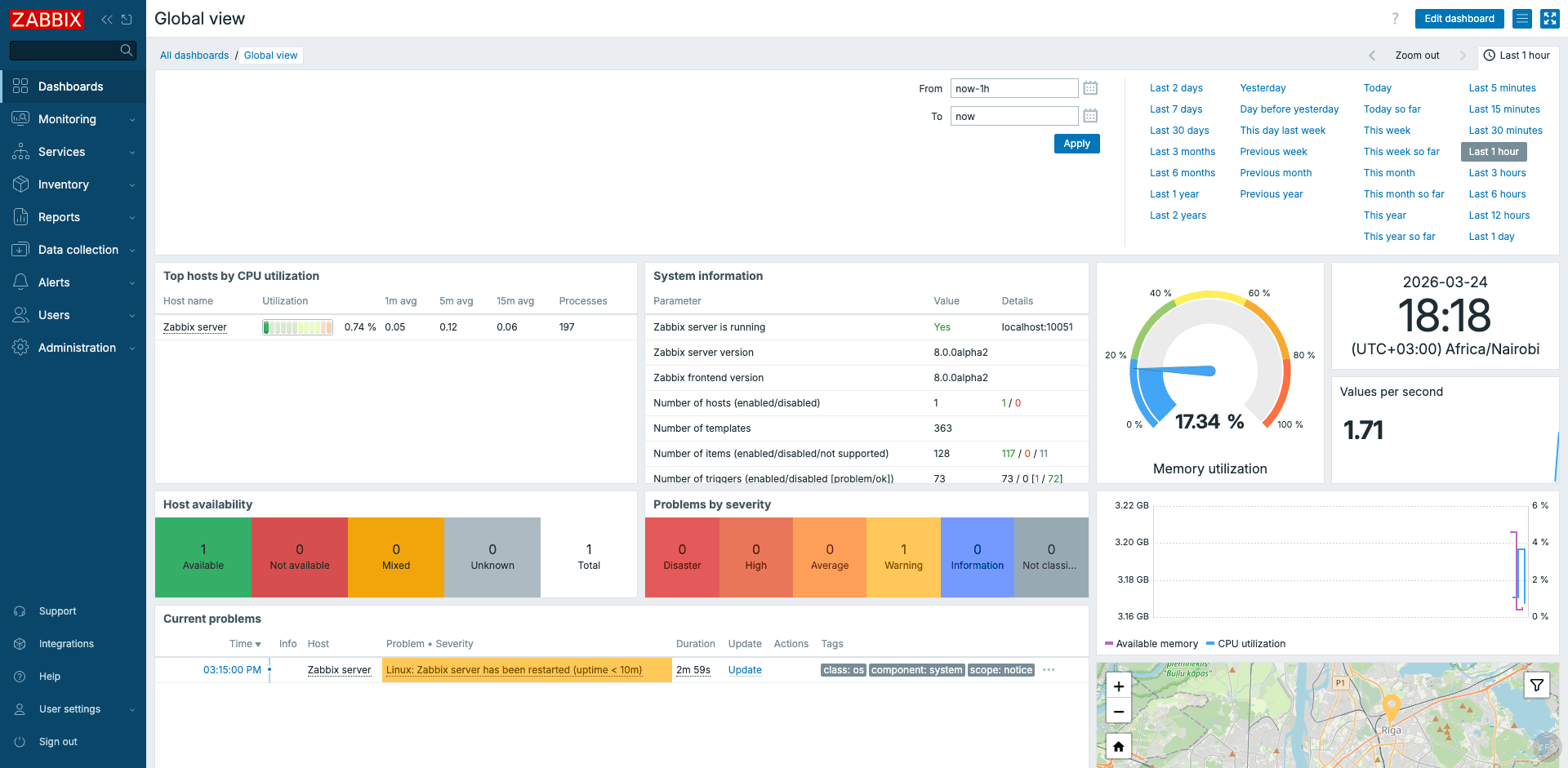1568x768 pixels.
Task: Open the Reports menu
Action: point(59,217)
